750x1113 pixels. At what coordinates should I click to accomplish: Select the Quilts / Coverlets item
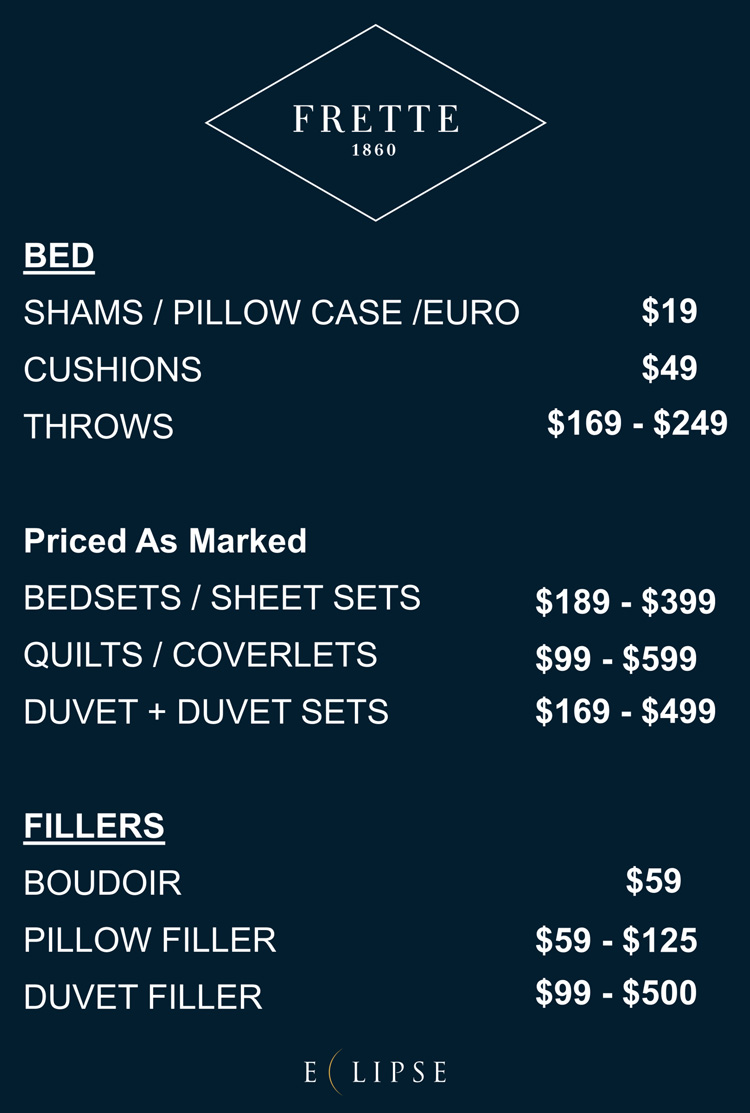(200, 655)
